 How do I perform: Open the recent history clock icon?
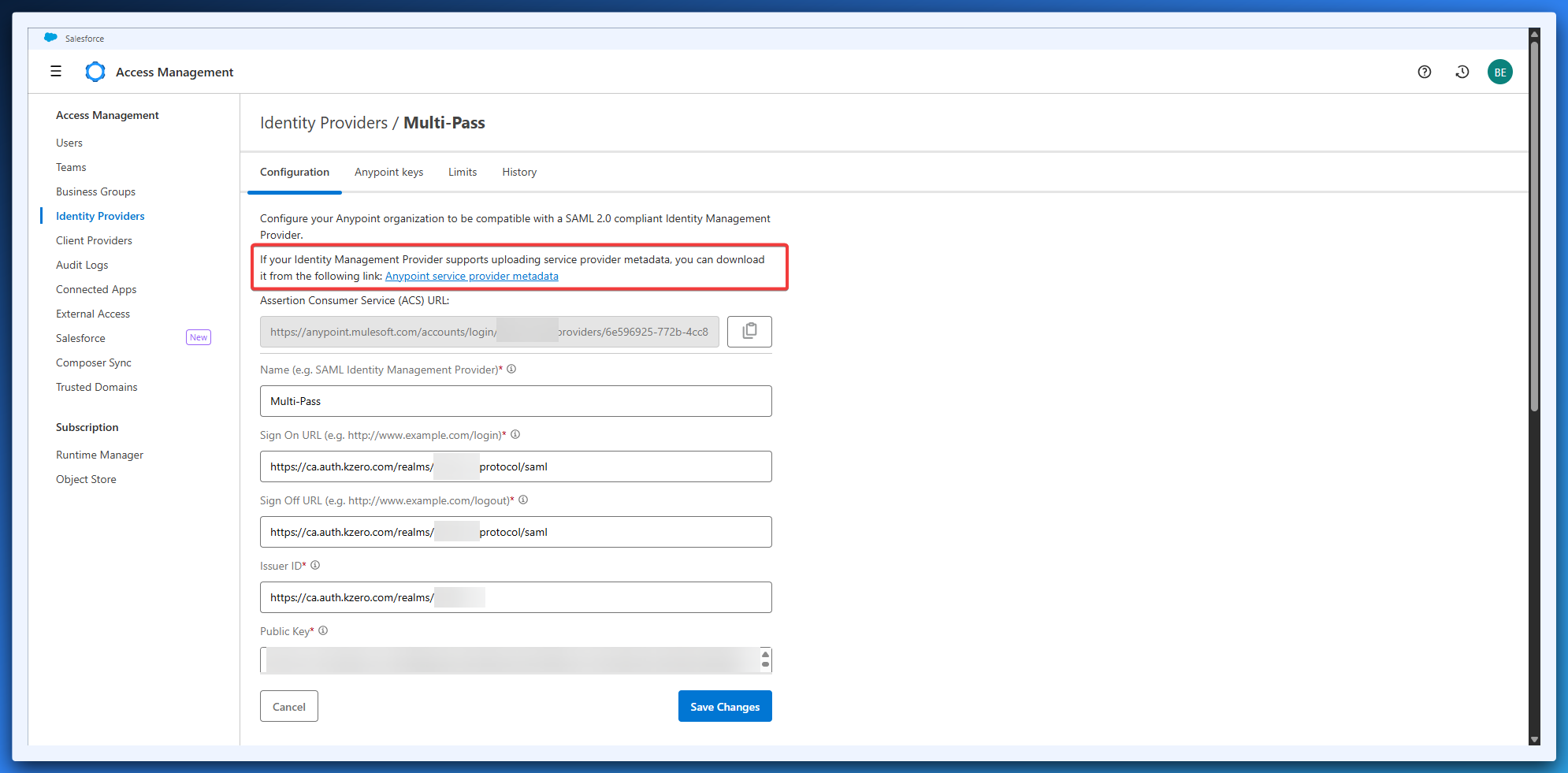[1462, 72]
